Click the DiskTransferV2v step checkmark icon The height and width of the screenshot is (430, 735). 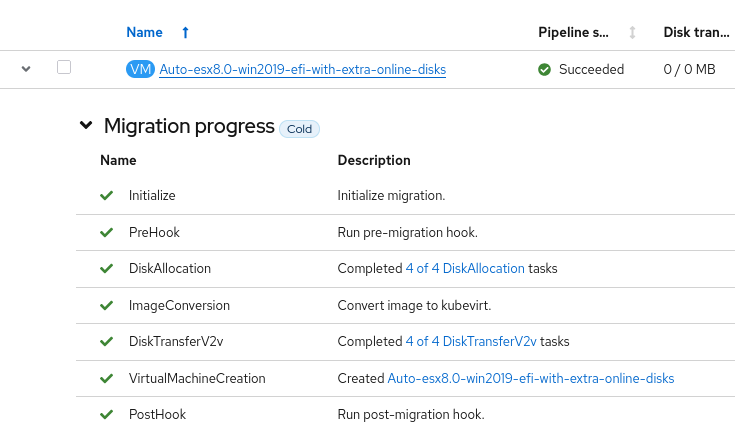pyautogui.click(x=106, y=342)
